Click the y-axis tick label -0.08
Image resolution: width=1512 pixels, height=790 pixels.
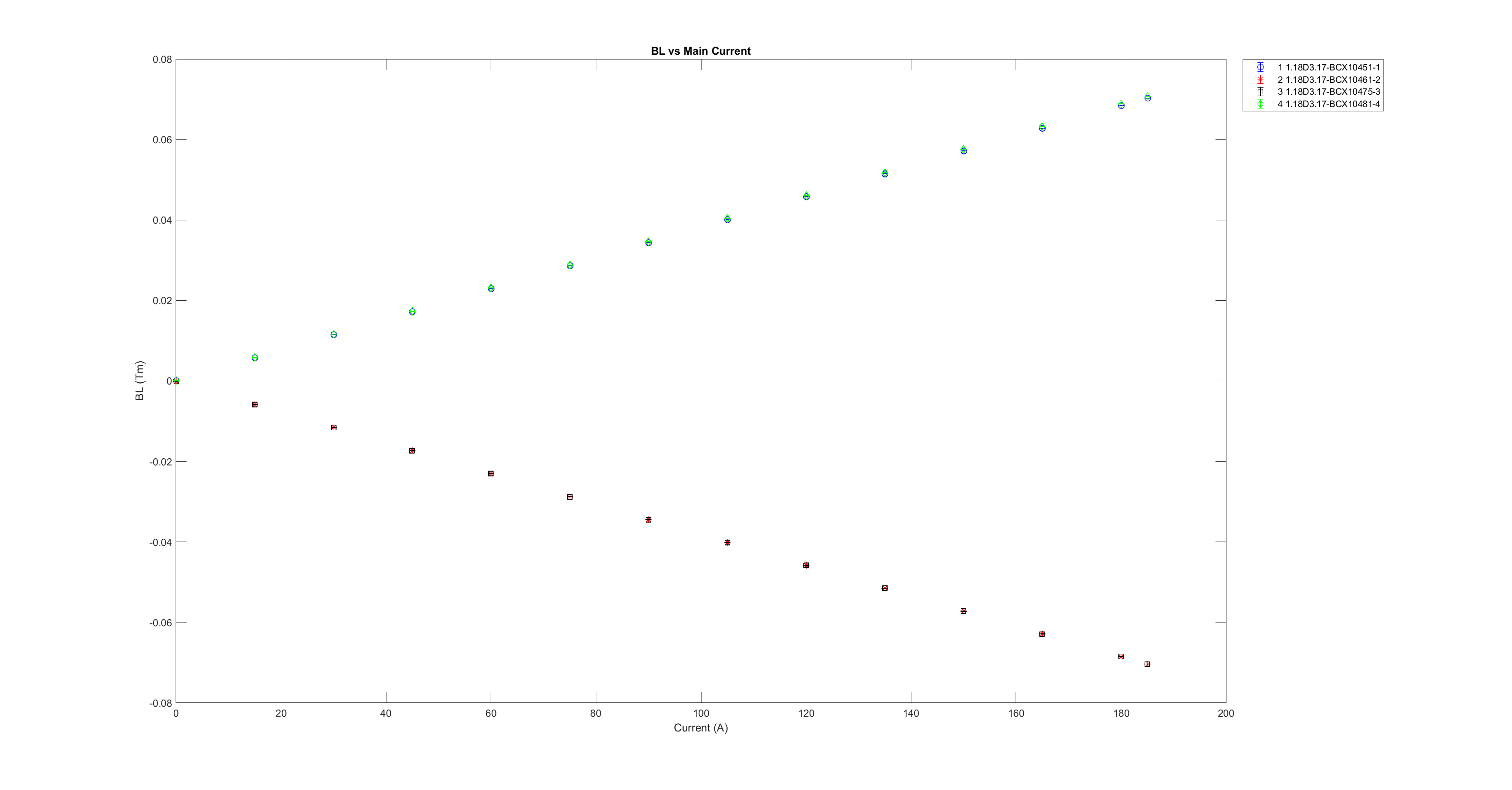[161, 703]
